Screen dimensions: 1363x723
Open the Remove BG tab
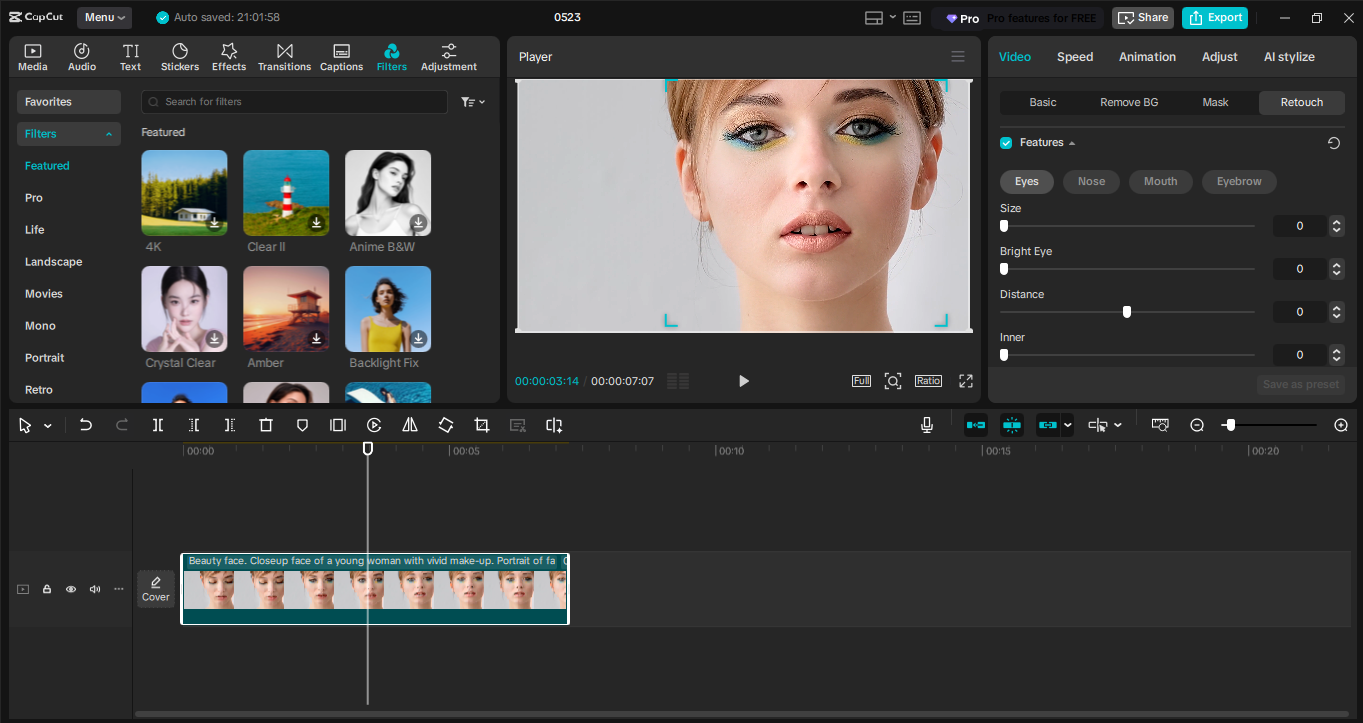1128,102
